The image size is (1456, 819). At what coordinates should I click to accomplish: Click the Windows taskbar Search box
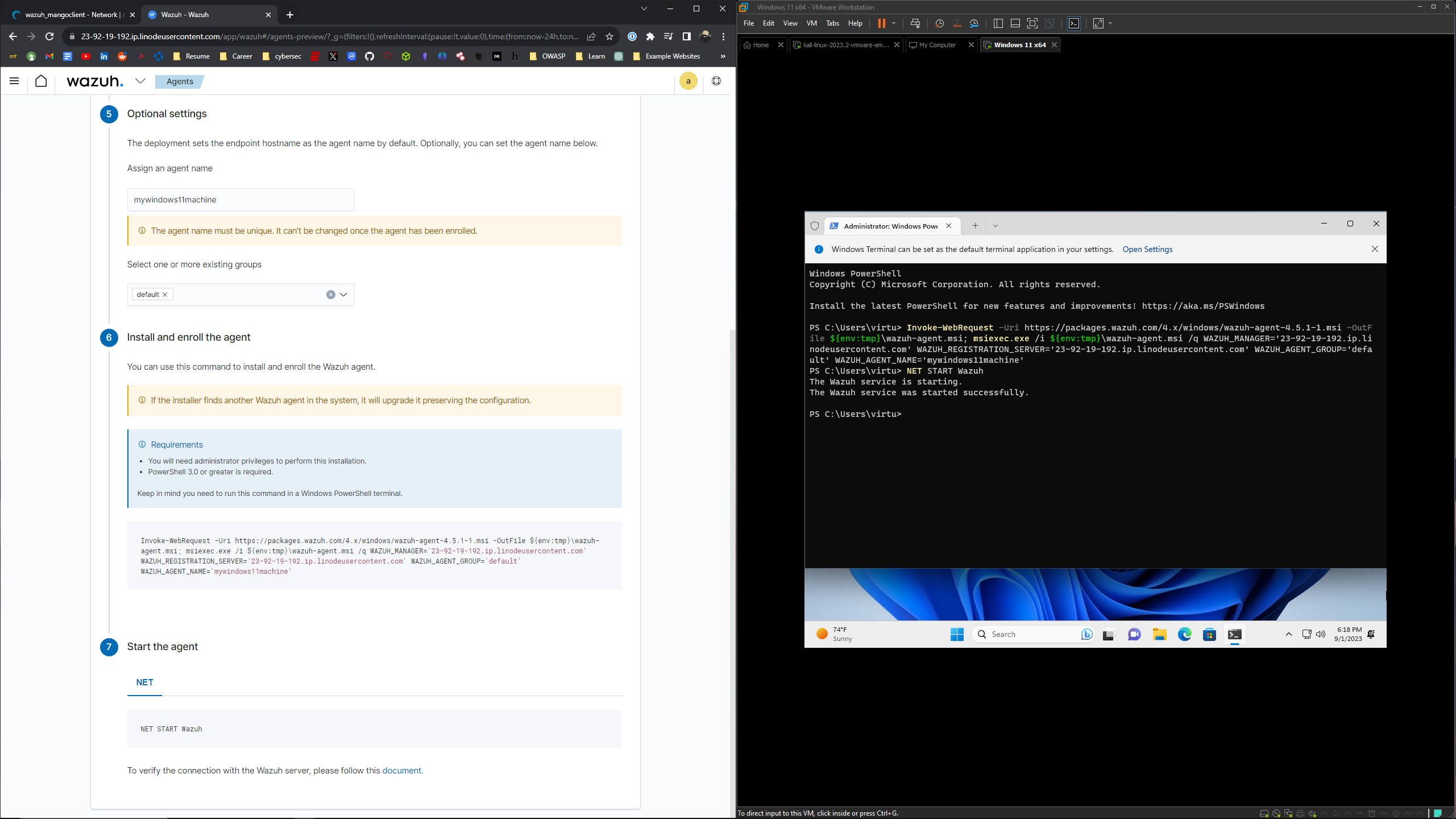(1033, 635)
